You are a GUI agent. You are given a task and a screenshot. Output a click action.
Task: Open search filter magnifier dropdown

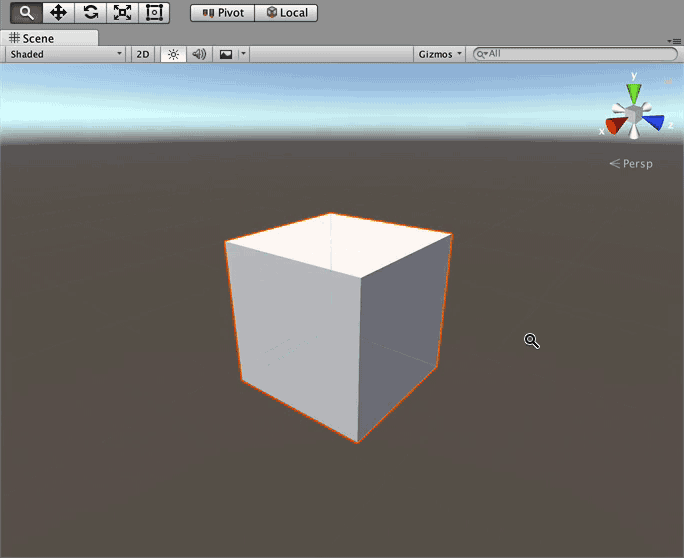pyautogui.click(x=482, y=54)
